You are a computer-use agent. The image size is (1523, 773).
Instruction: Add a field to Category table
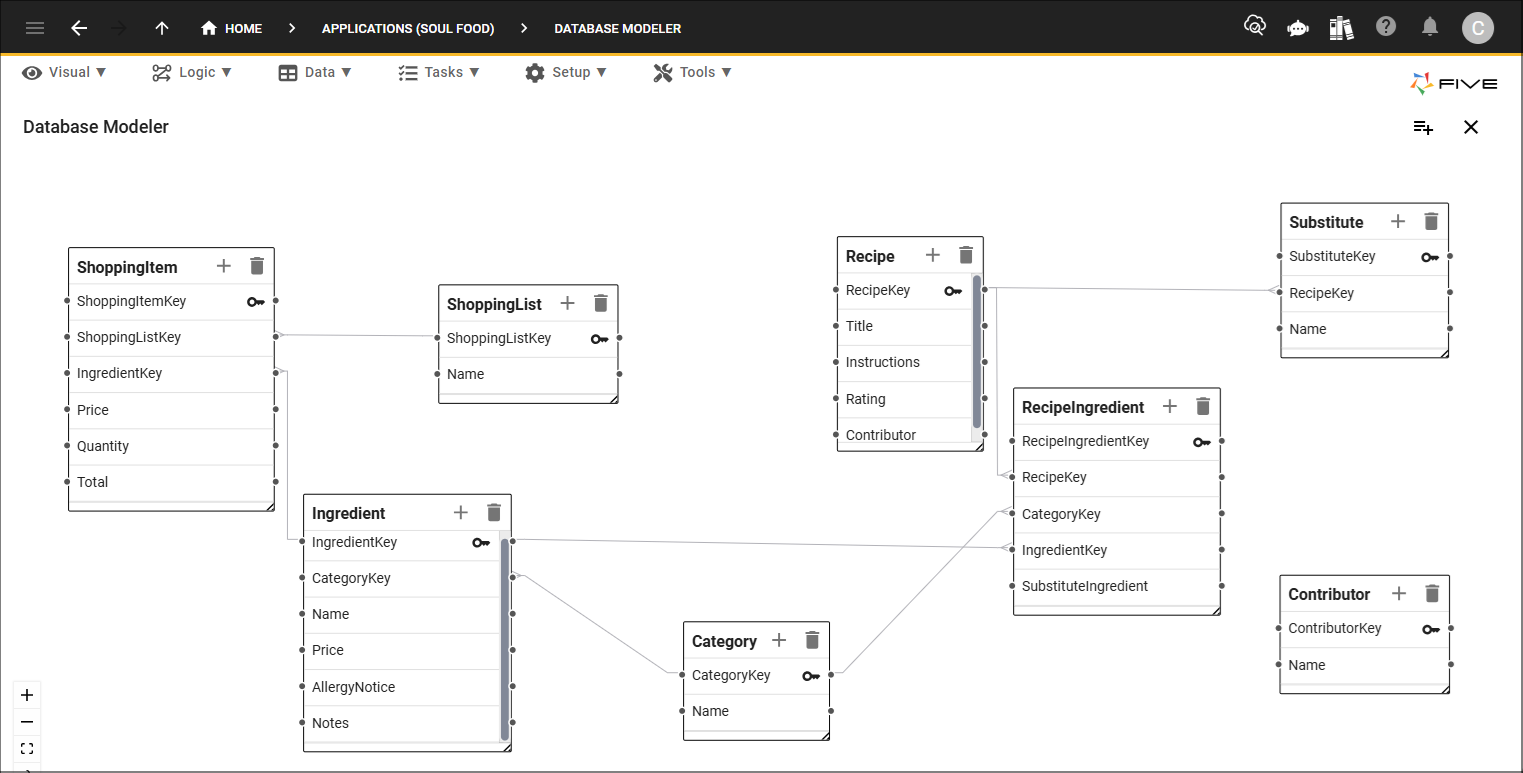[779, 640]
